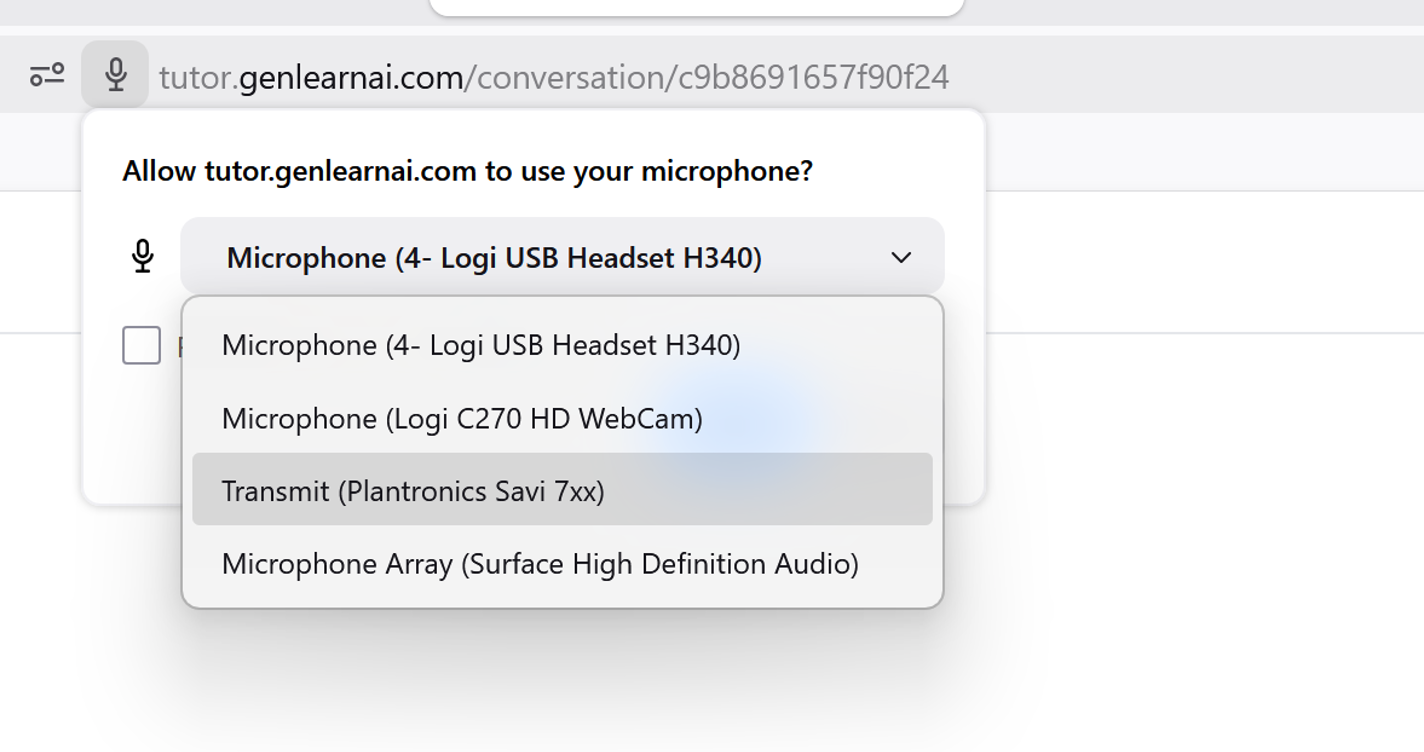This screenshot has width=1424, height=752.
Task: Click the dropdown chevron arrow
Action: pos(901,258)
